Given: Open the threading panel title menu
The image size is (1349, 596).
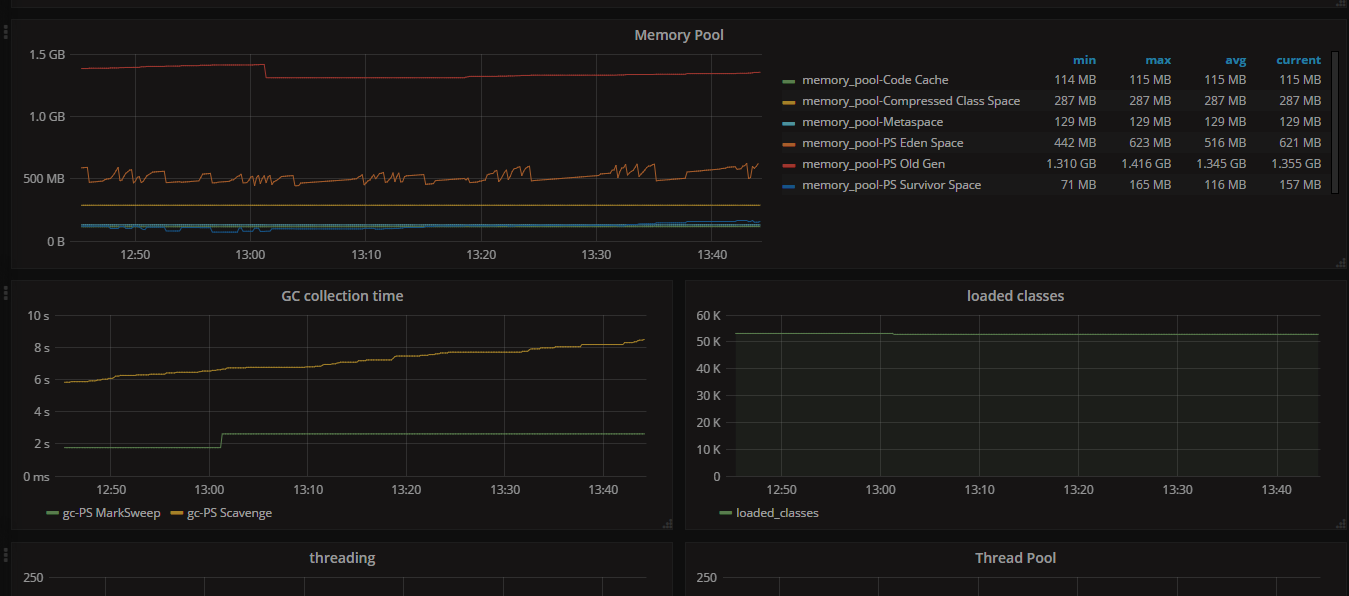Looking at the screenshot, I should [342, 558].
